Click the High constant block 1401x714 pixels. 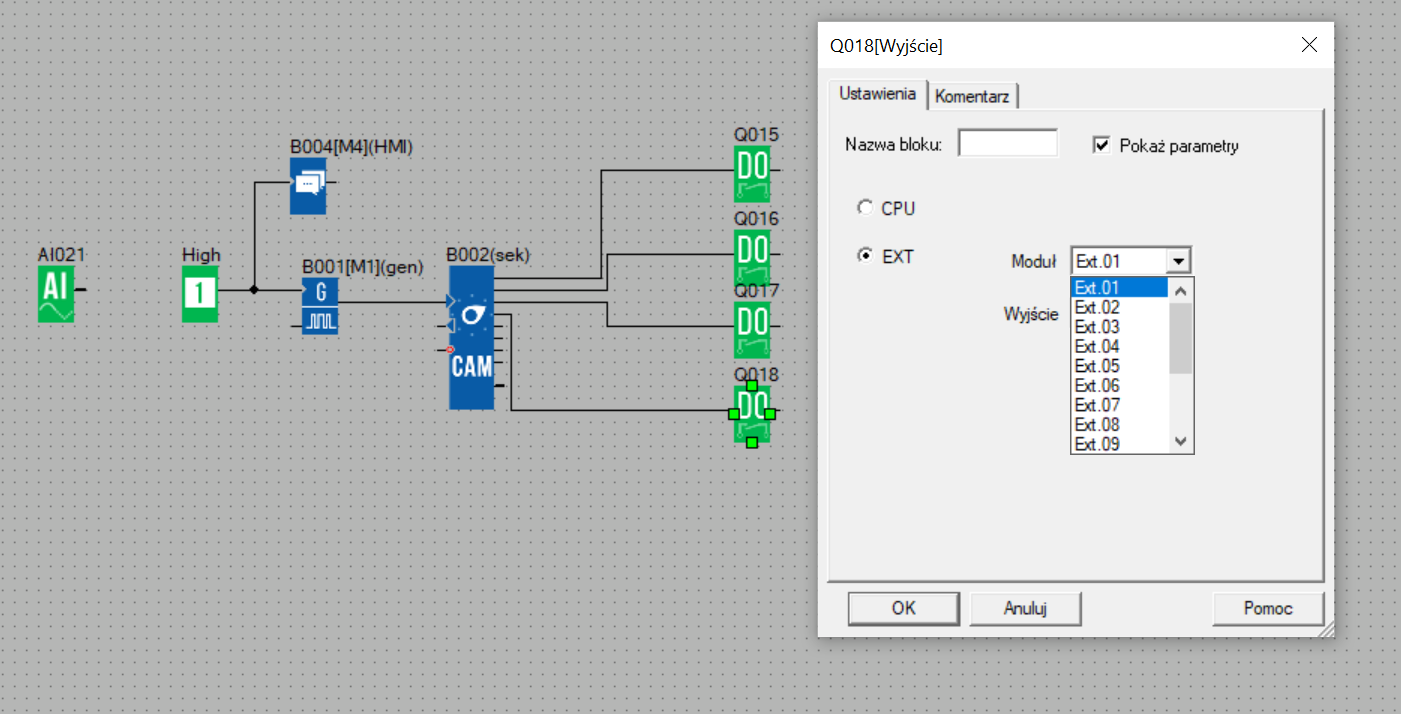(x=200, y=293)
